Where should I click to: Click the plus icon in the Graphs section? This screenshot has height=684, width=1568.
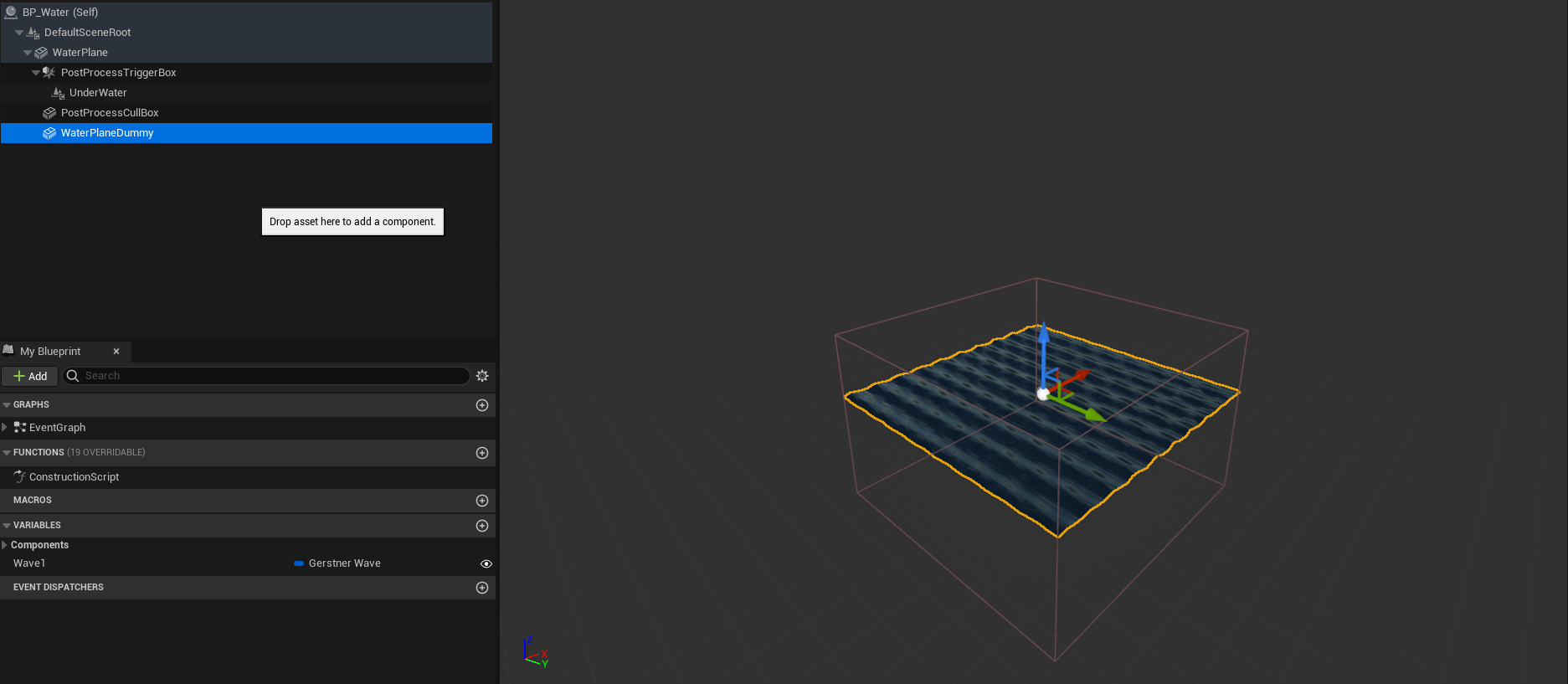click(482, 405)
